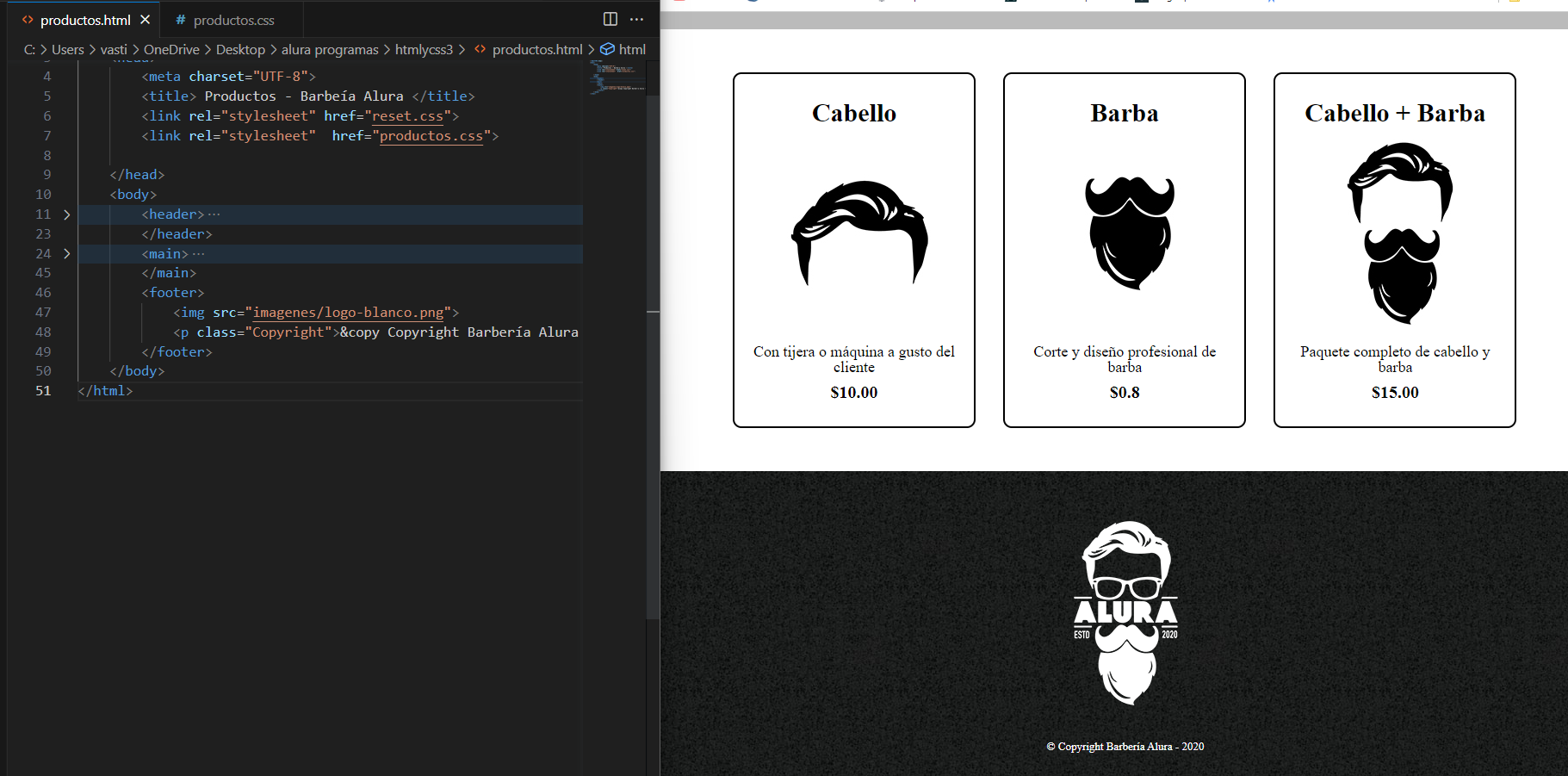Switch to the productos.html editor tab

tap(85, 20)
